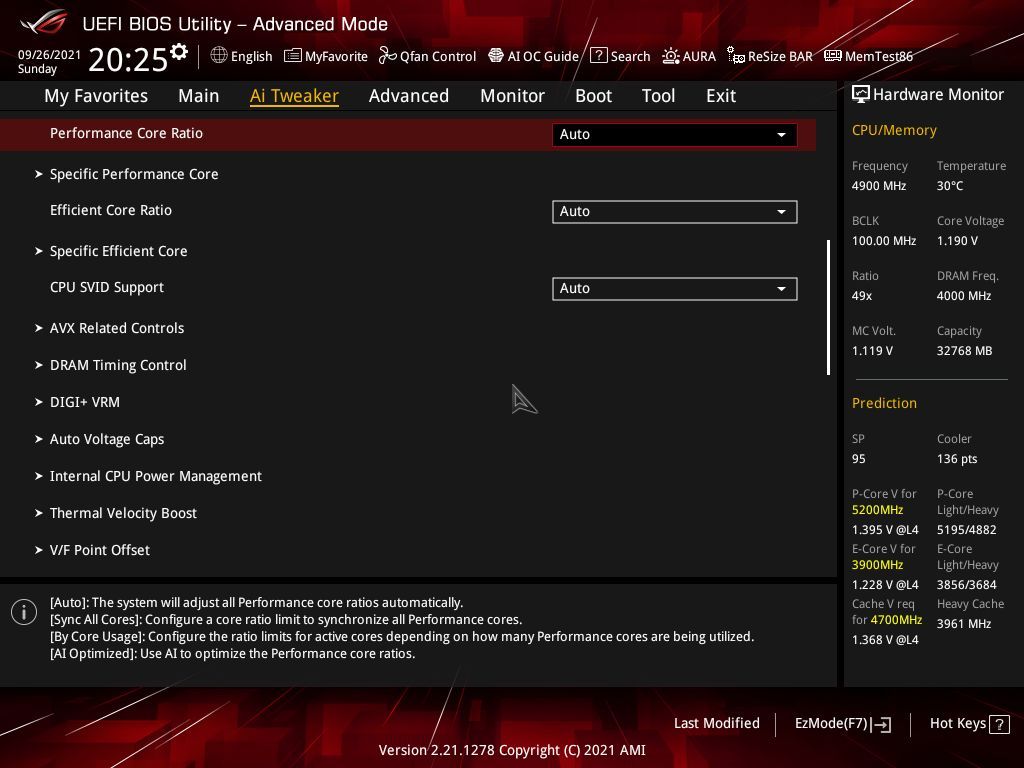Launch AI OC Guide icon
The height and width of the screenshot is (768, 1024).
(496, 56)
